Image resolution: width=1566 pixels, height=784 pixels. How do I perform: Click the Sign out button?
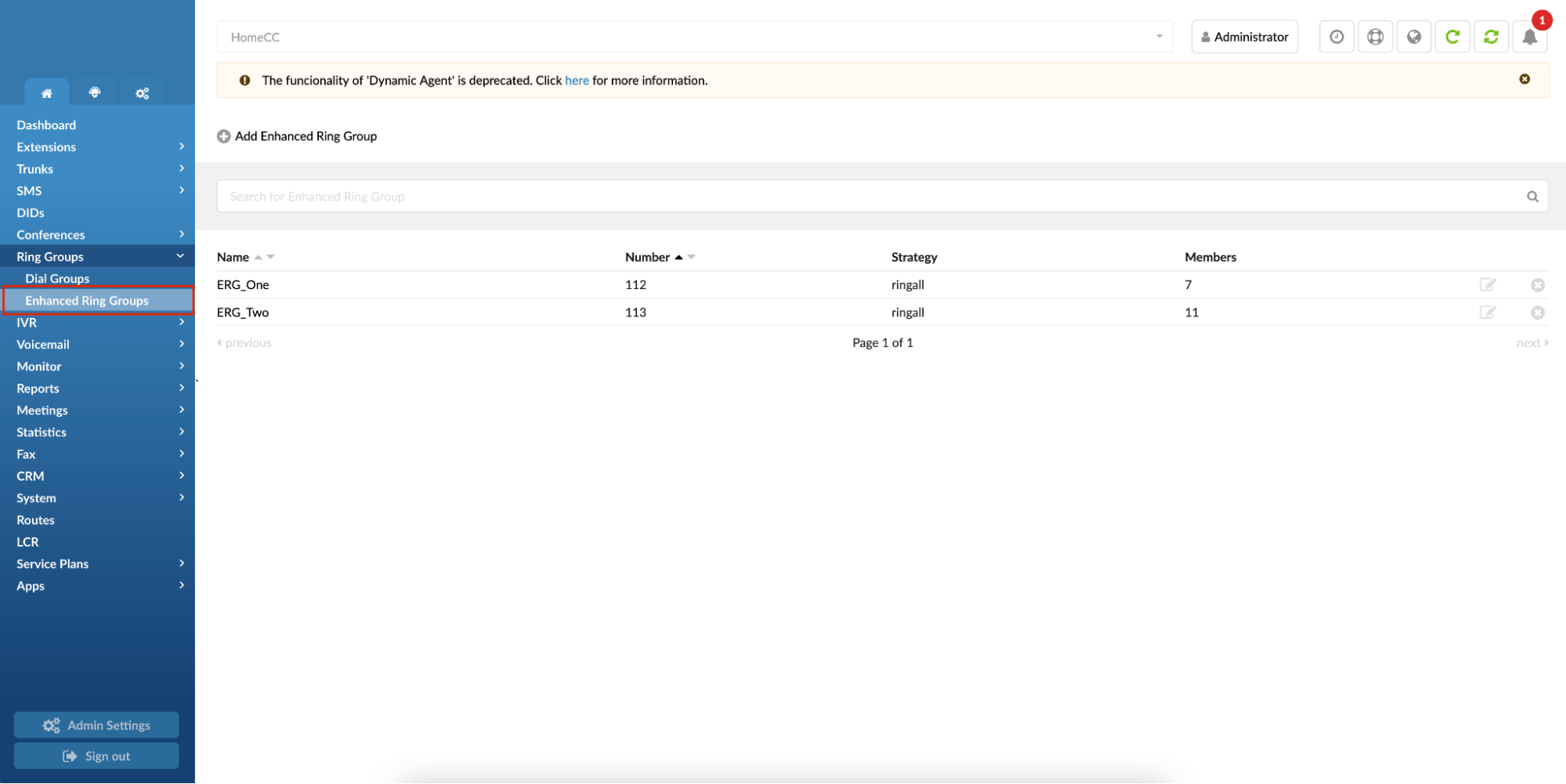(x=96, y=756)
